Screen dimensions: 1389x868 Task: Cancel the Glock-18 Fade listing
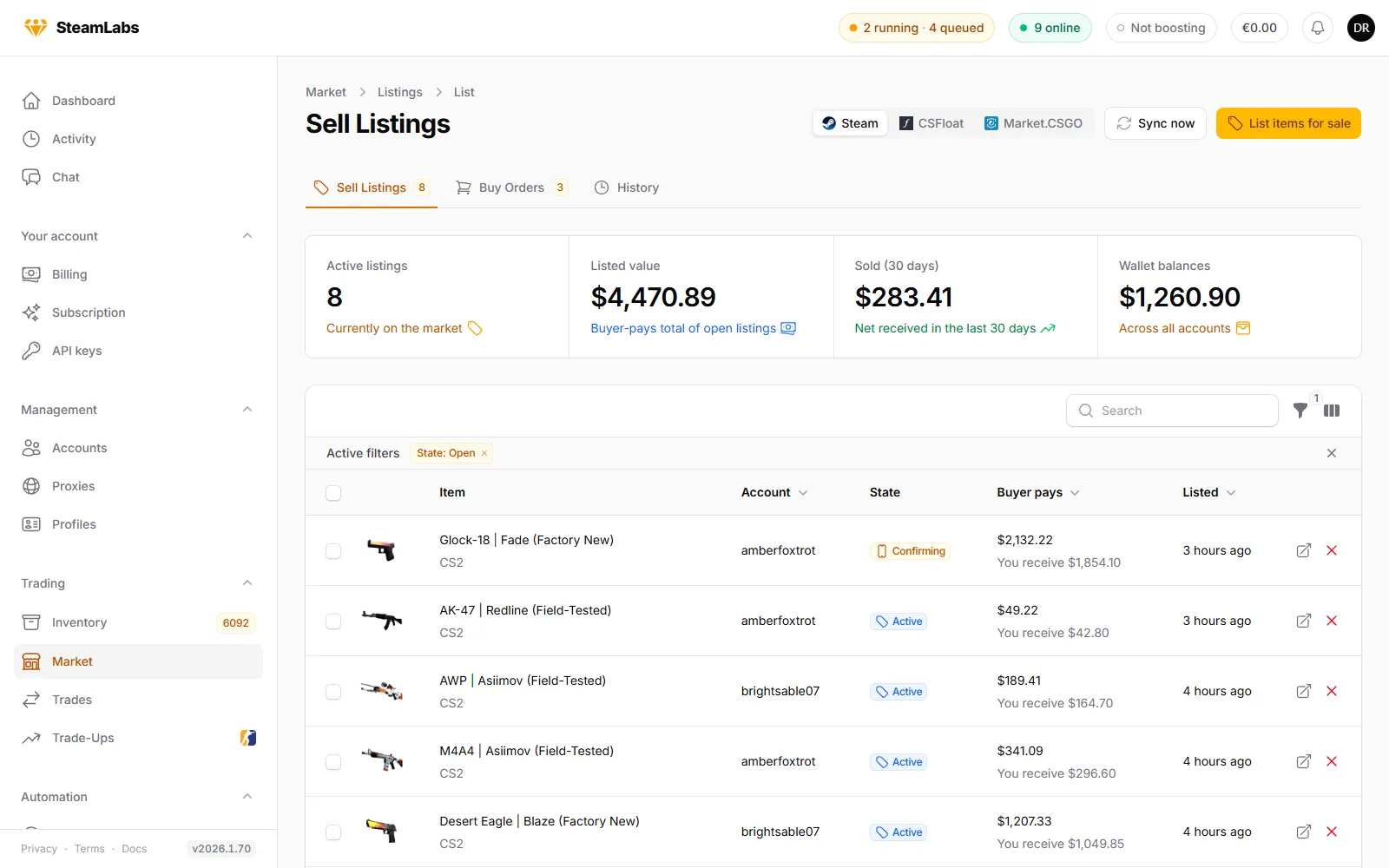(x=1332, y=550)
